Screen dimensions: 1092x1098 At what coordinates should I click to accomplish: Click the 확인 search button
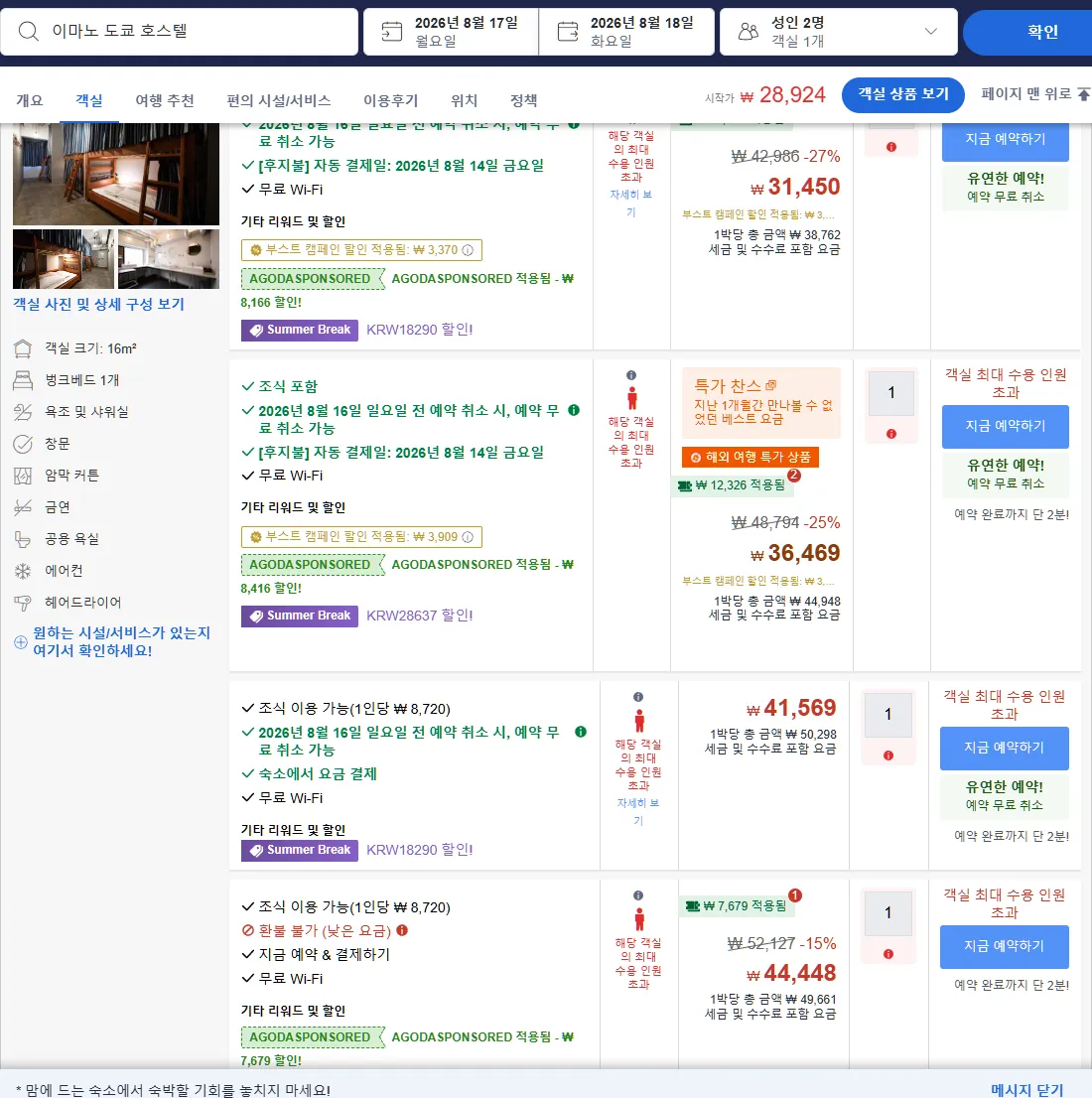pyautogui.click(x=1027, y=32)
